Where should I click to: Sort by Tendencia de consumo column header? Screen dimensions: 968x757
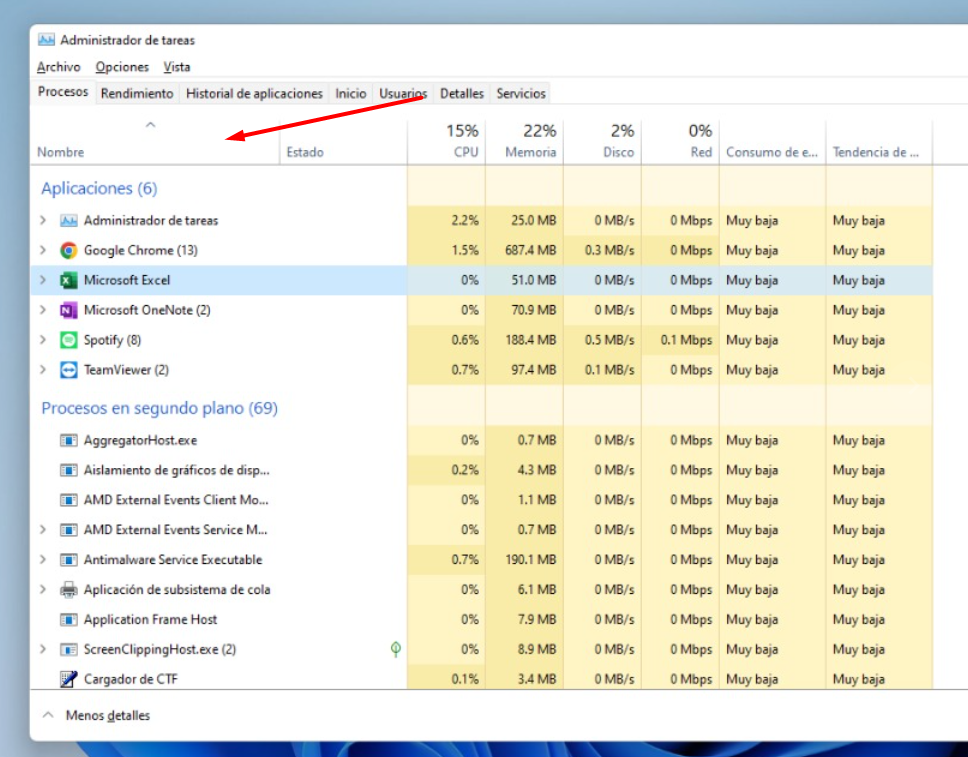coord(879,141)
